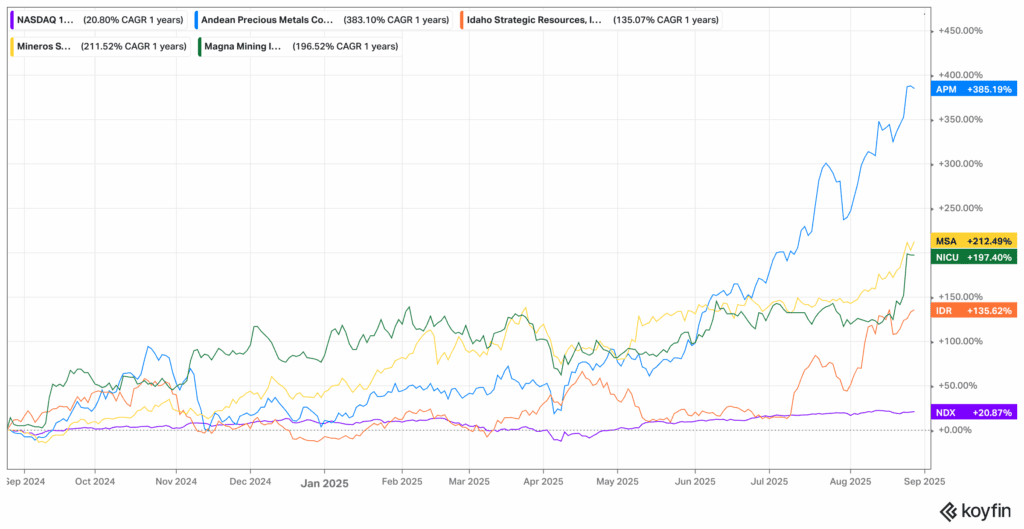
Task: Select the NASDAQ 1... legend chip
Action: (98, 20)
